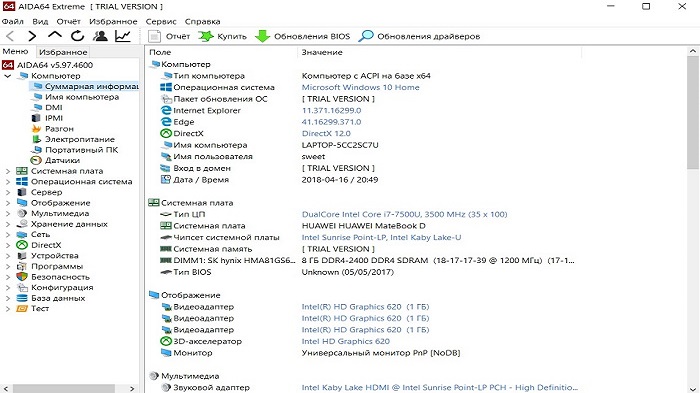The height and width of the screenshot is (393, 700).
Task: Expand the Устройства tree node
Action: (7, 256)
